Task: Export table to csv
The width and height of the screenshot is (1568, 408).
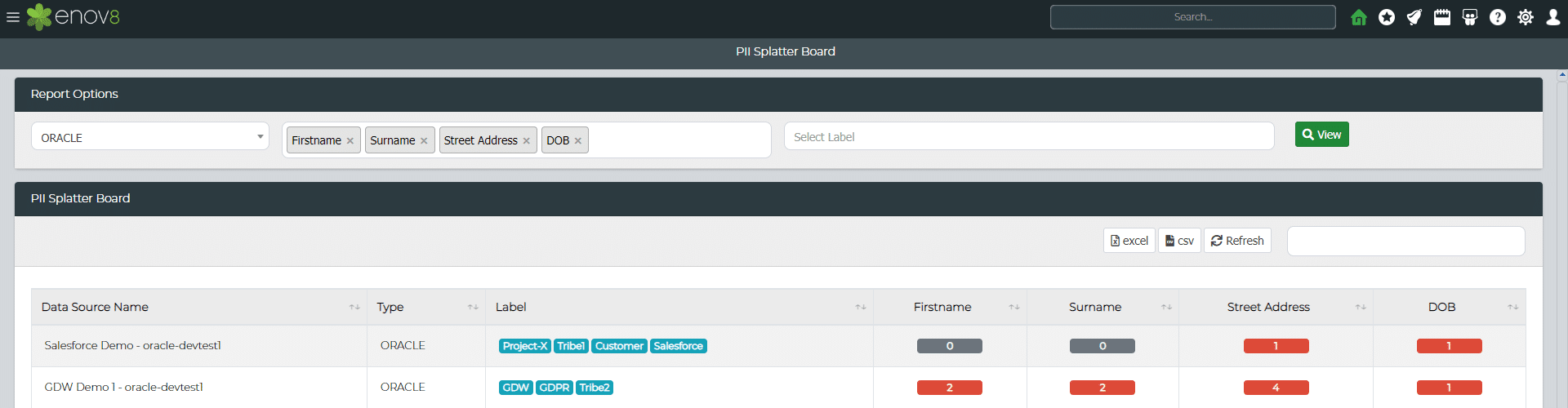Action: coord(1179,241)
